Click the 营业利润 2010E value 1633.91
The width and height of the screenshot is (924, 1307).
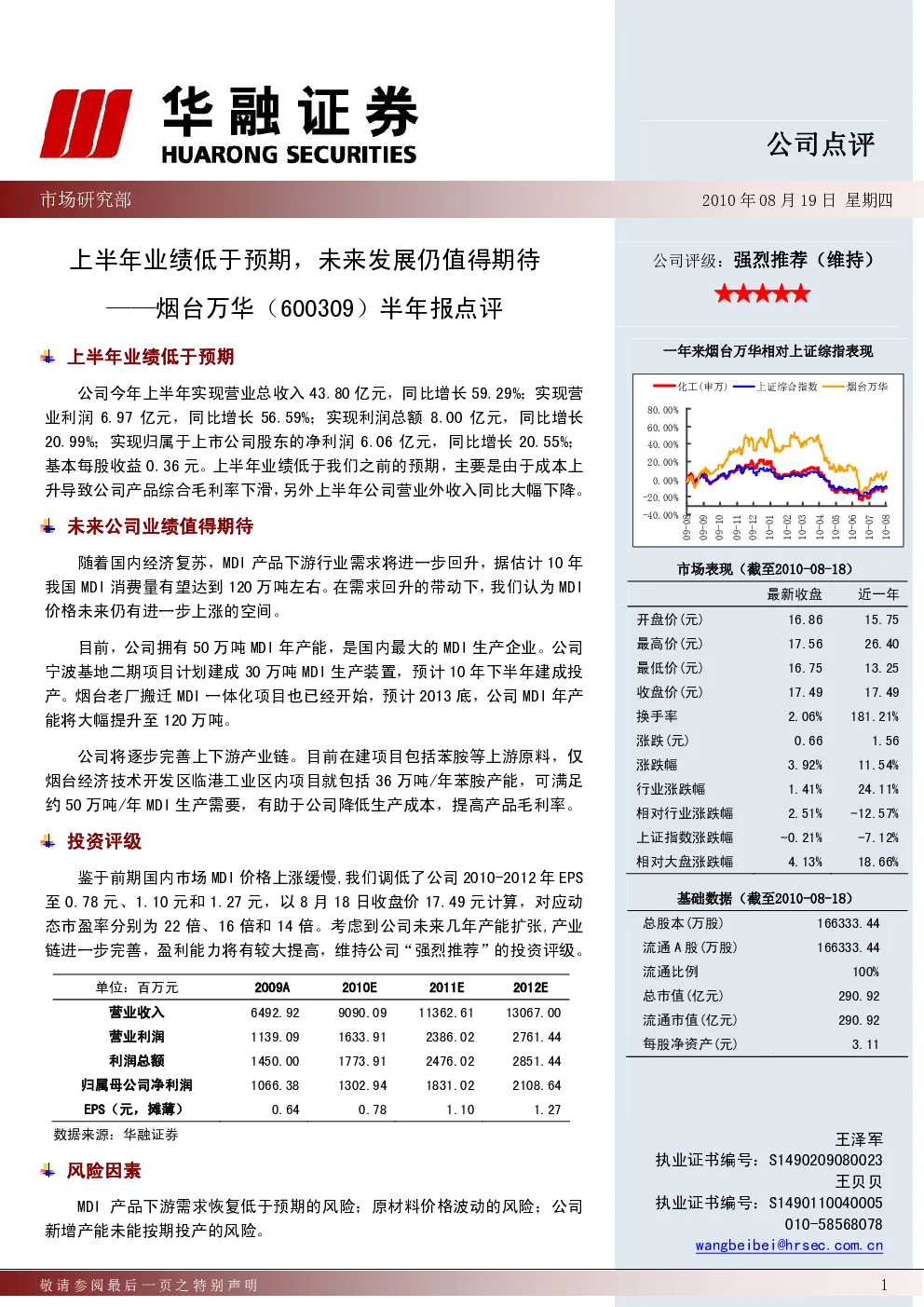click(x=362, y=1037)
